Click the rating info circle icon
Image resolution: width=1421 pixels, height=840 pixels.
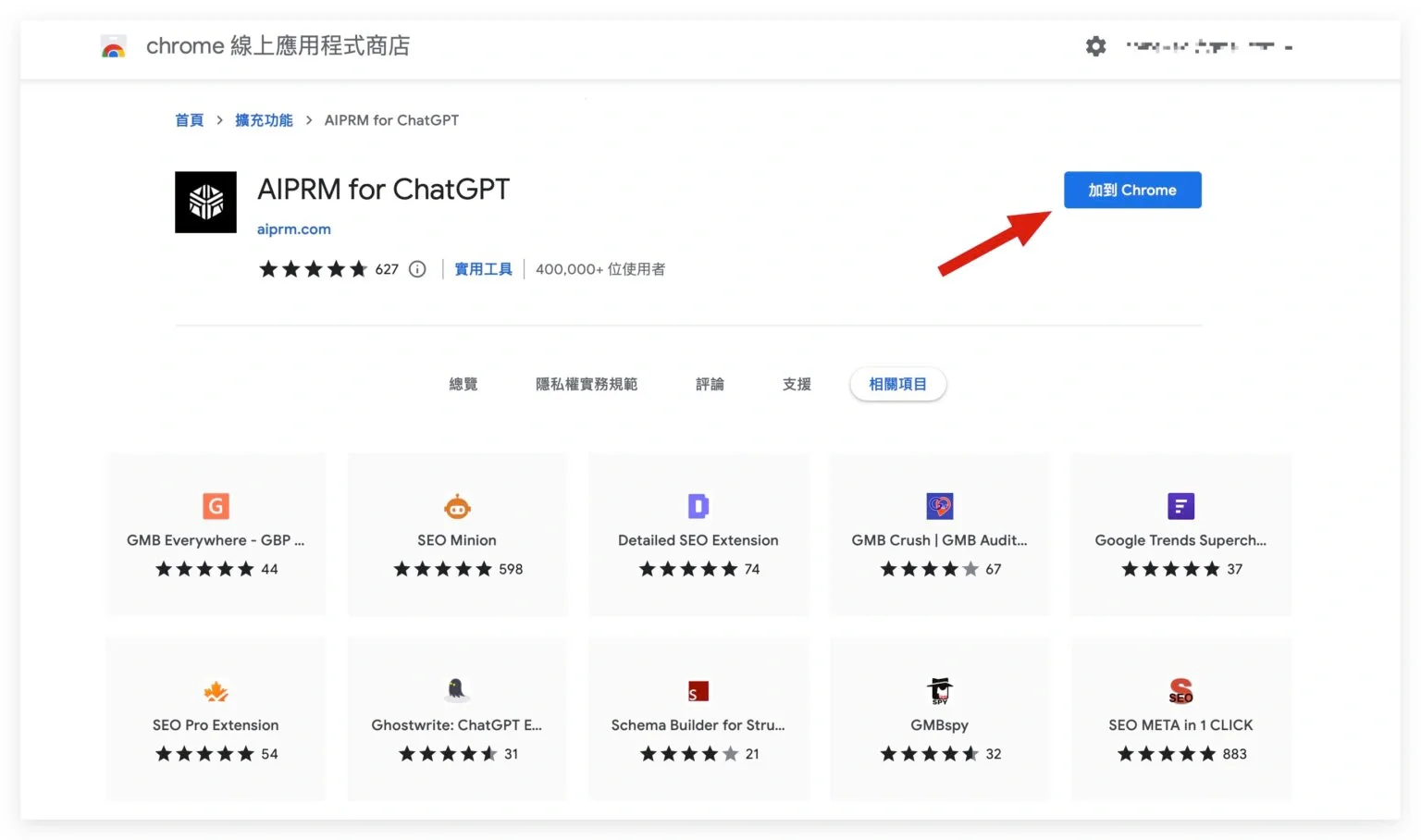tap(417, 269)
